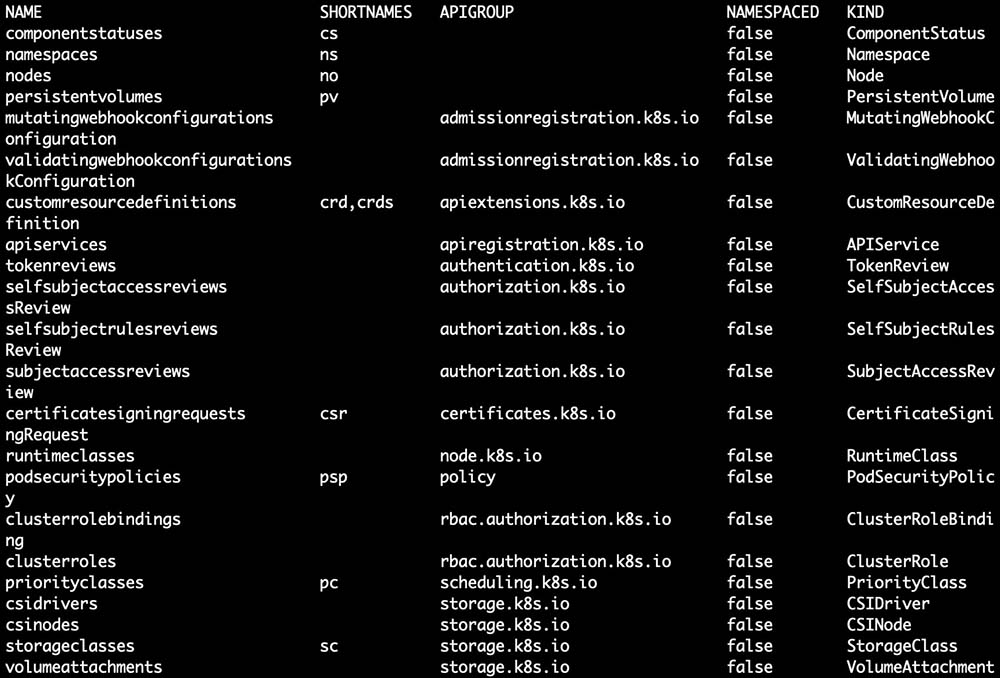
Task: Select the apiextensions.k8s.io API group
Action: tap(532, 202)
